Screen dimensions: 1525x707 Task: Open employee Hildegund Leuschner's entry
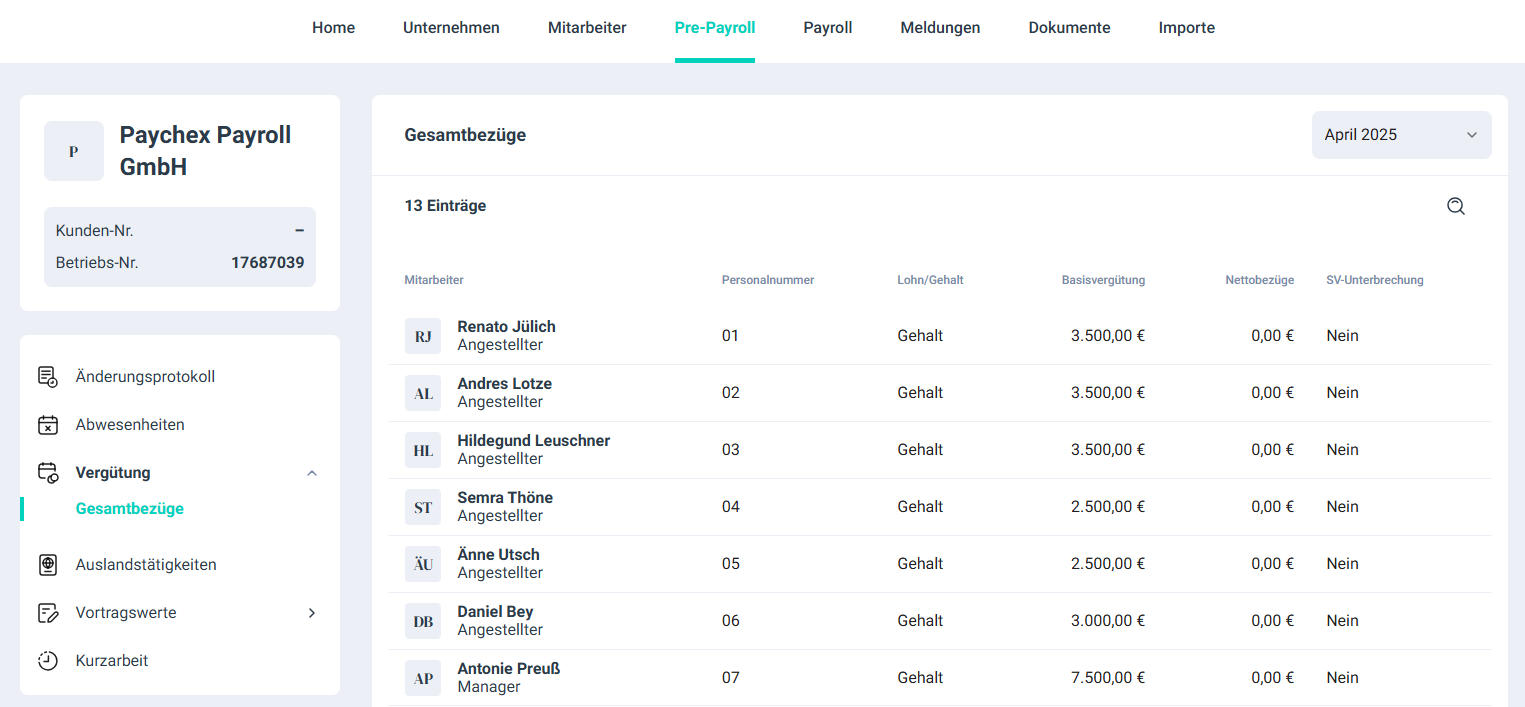coord(533,441)
